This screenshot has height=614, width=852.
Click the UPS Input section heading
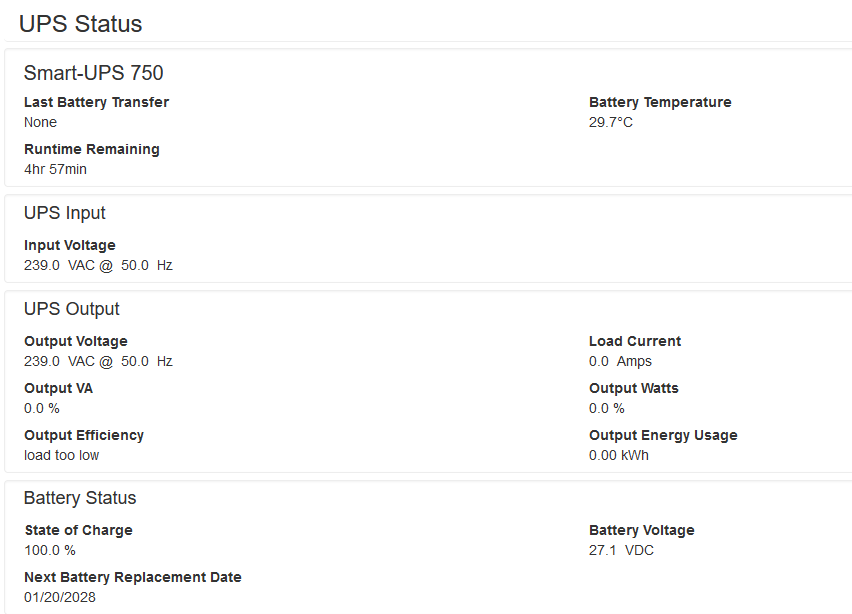tap(64, 213)
